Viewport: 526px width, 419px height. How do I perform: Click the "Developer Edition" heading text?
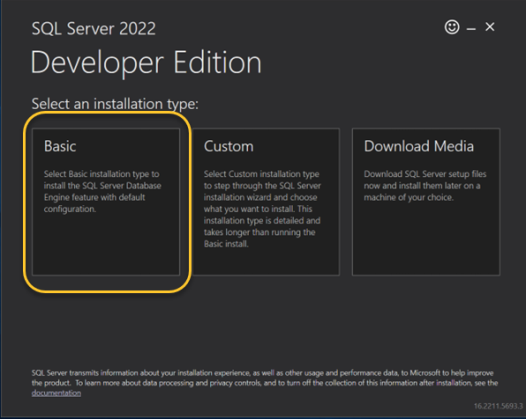coord(146,63)
